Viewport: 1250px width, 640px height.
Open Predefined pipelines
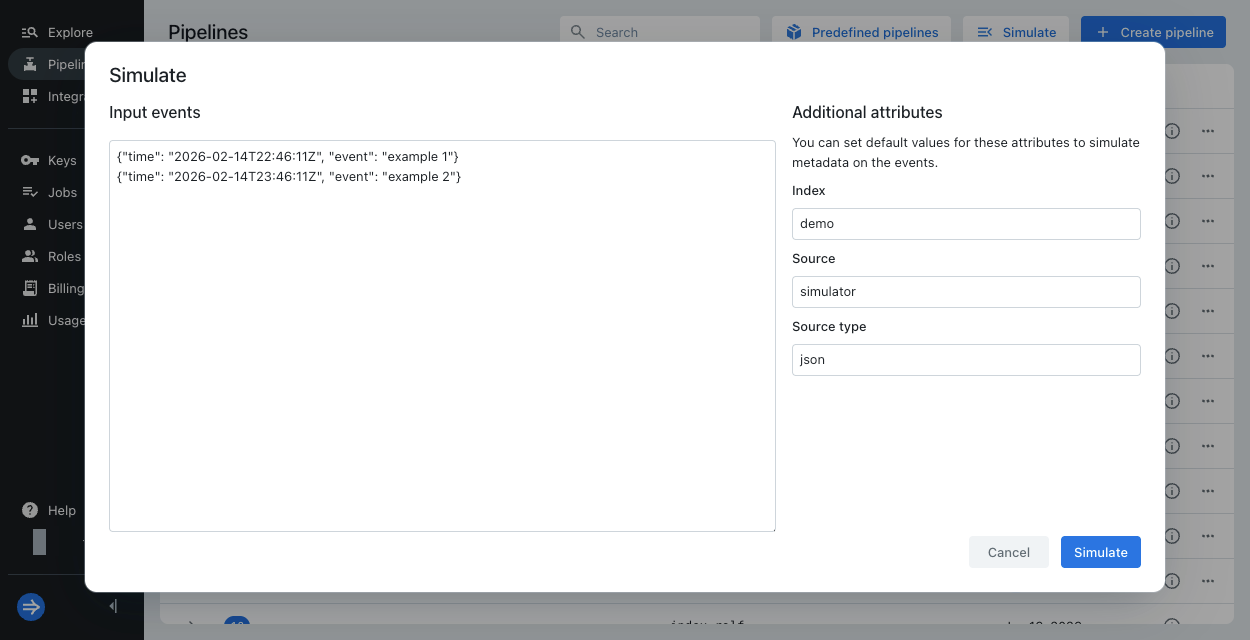click(861, 31)
